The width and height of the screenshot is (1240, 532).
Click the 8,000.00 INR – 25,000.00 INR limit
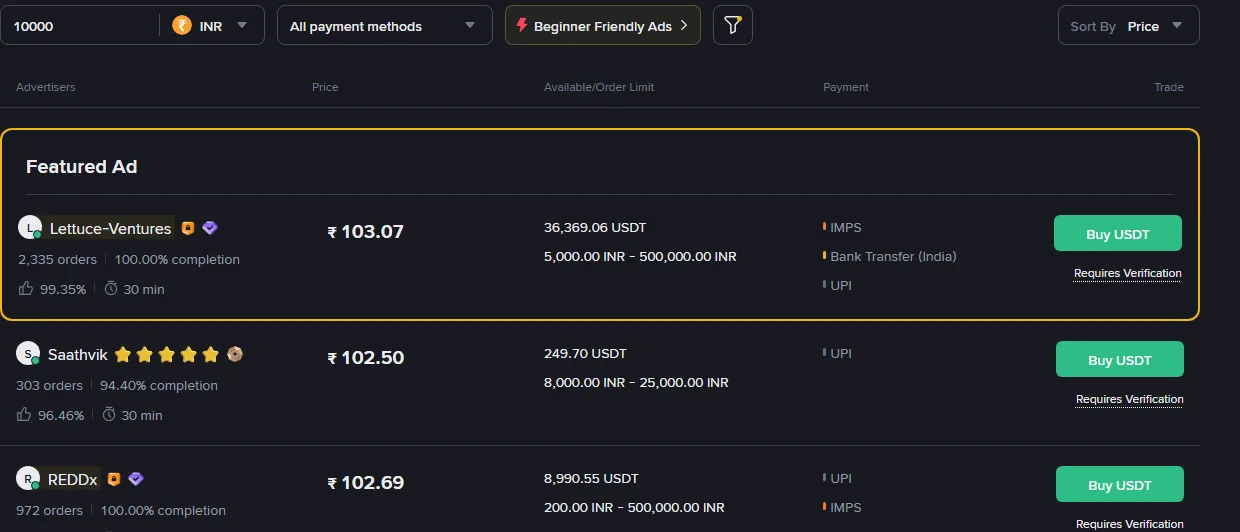tap(636, 383)
